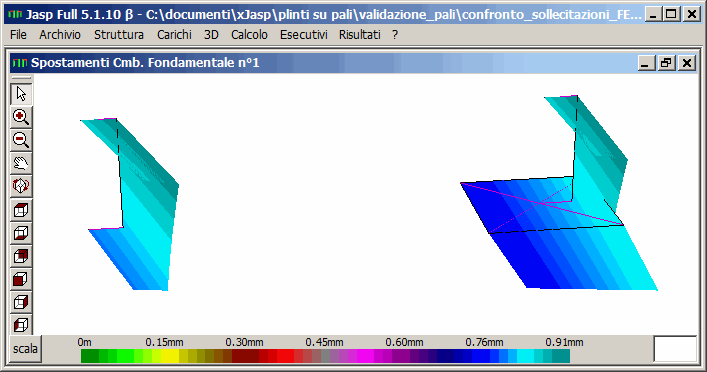This screenshot has height=372, width=707.
Task: Click the first wireframe cube view icon
Action: (x=21, y=210)
